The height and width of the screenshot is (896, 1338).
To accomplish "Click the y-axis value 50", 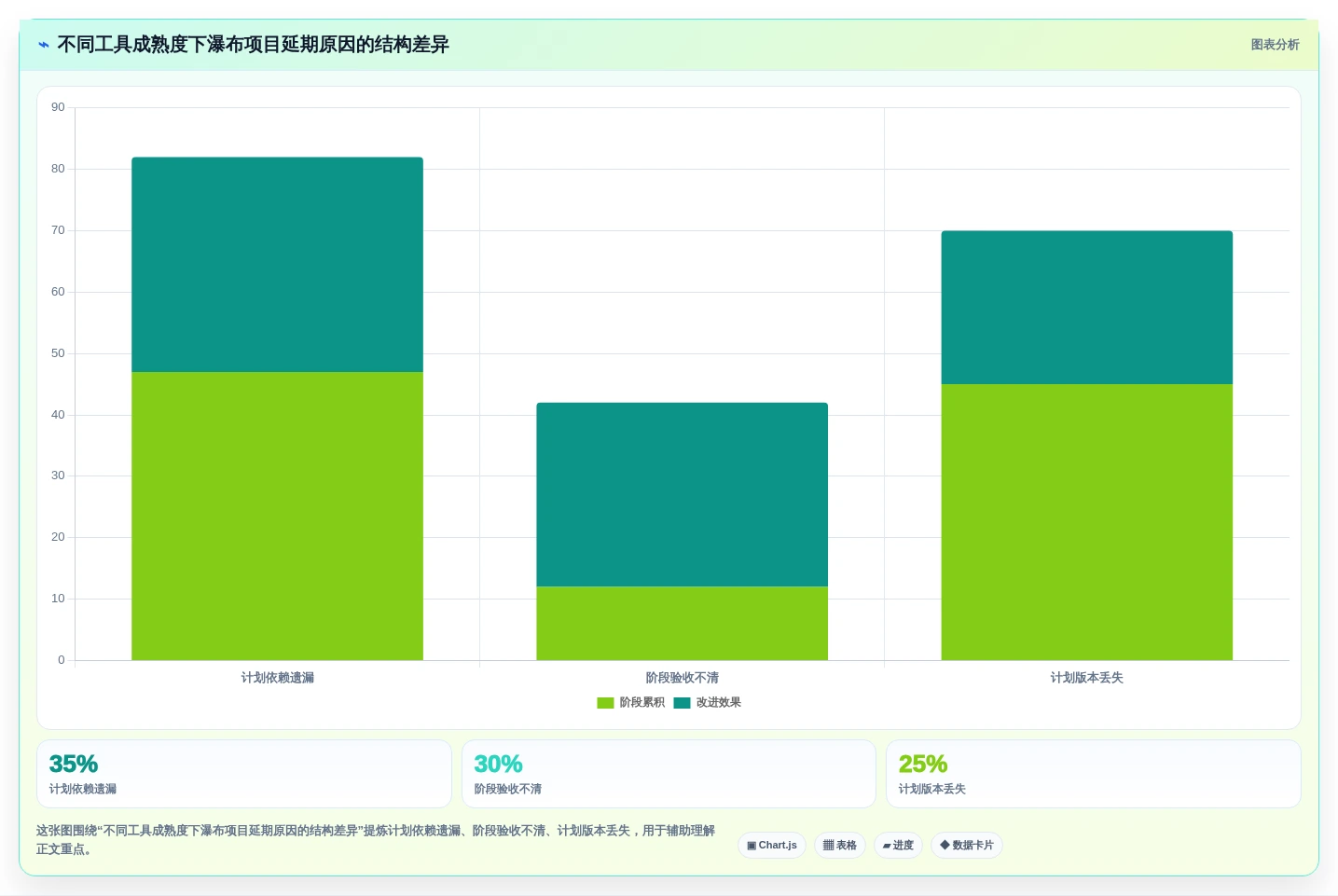I will coord(58,353).
